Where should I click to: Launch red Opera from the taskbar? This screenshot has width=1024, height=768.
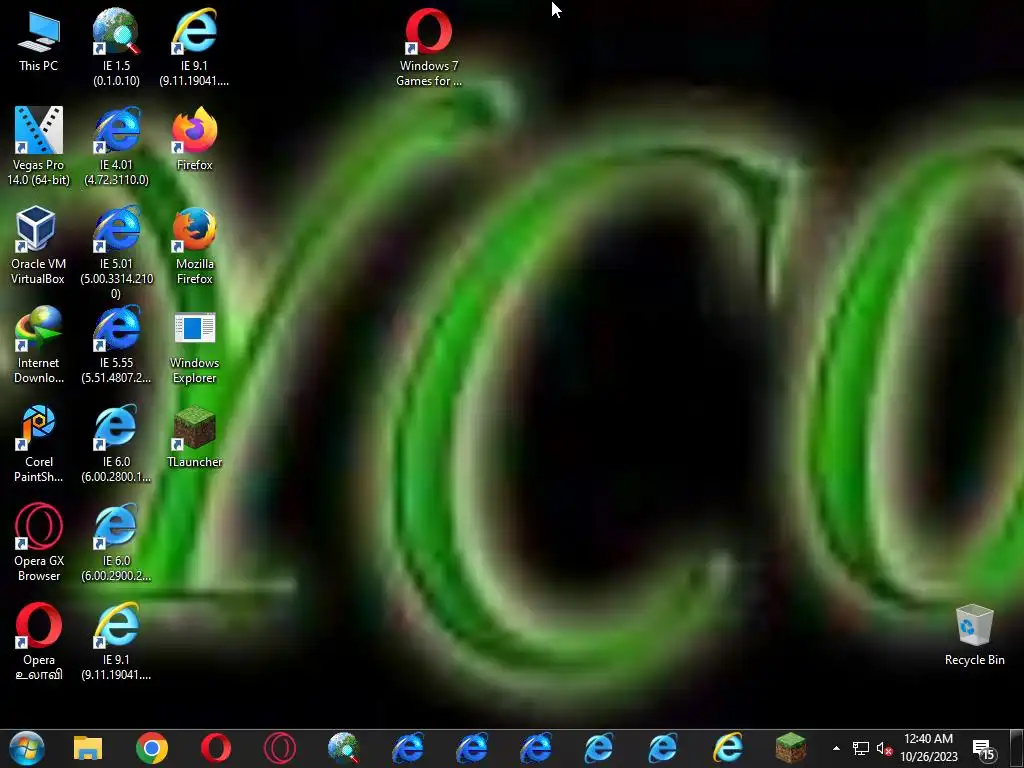tap(216, 748)
